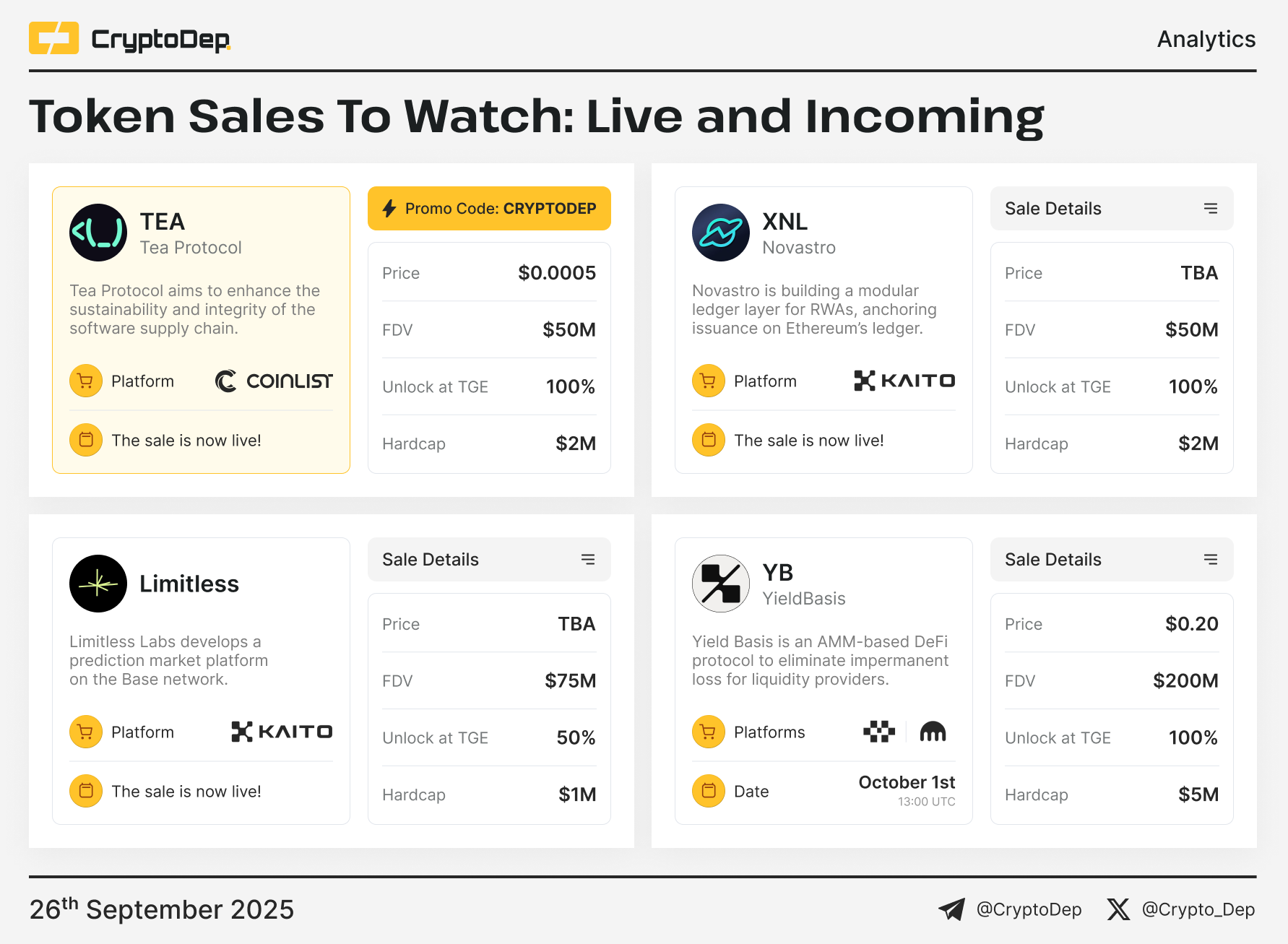Open the @Crypto_Dep X handle
1288x944 pixels.
click(x=1198, y=909)
